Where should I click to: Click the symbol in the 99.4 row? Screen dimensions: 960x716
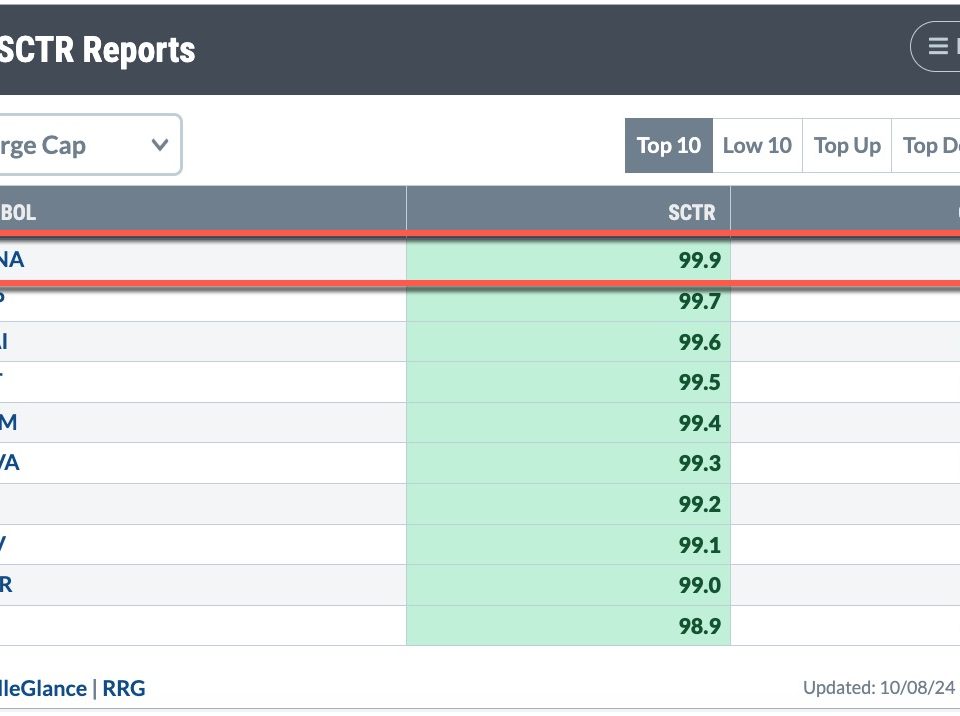click(x=8, y=423)
